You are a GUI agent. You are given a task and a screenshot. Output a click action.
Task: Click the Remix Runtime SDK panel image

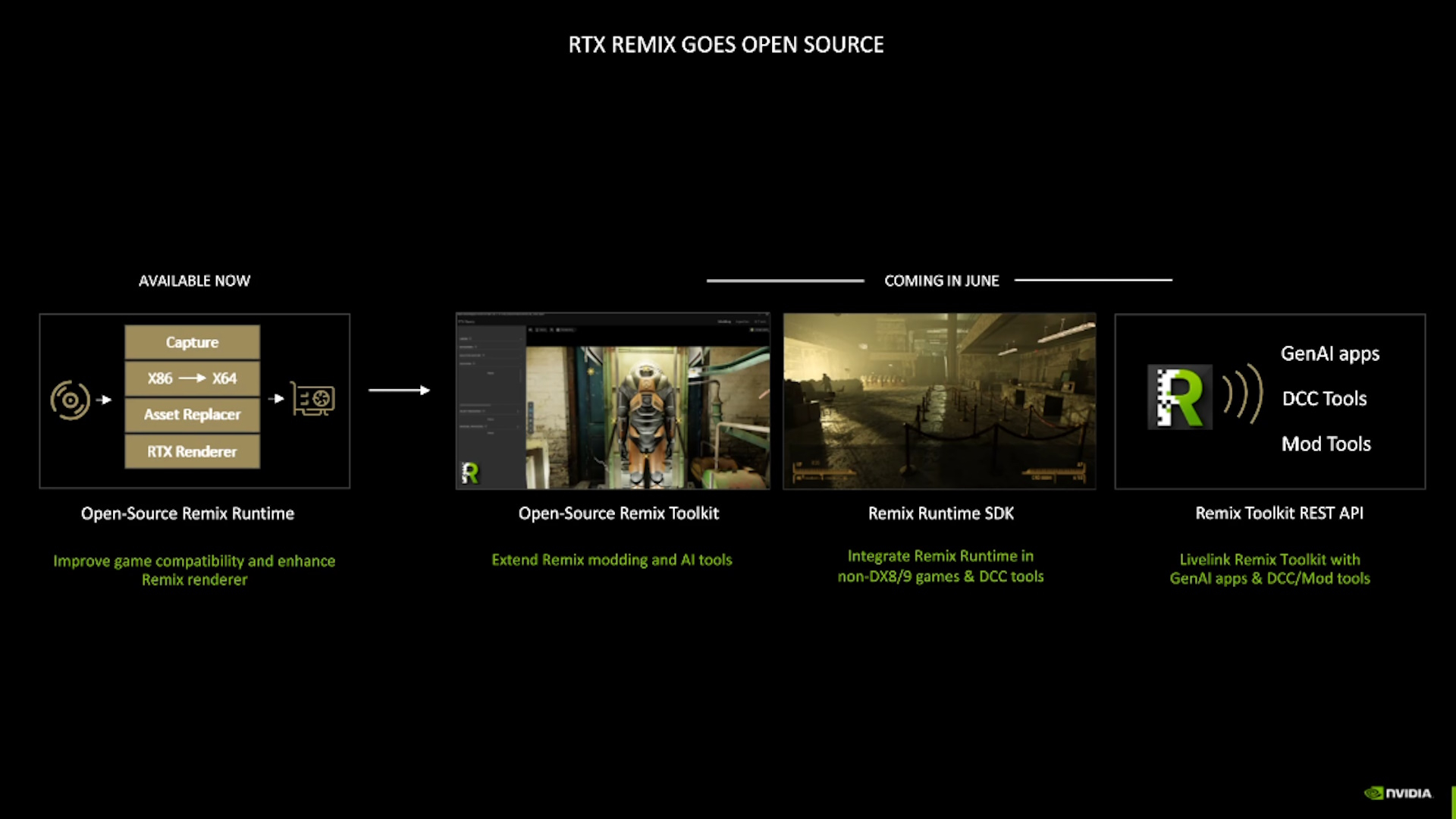point(939,400)
